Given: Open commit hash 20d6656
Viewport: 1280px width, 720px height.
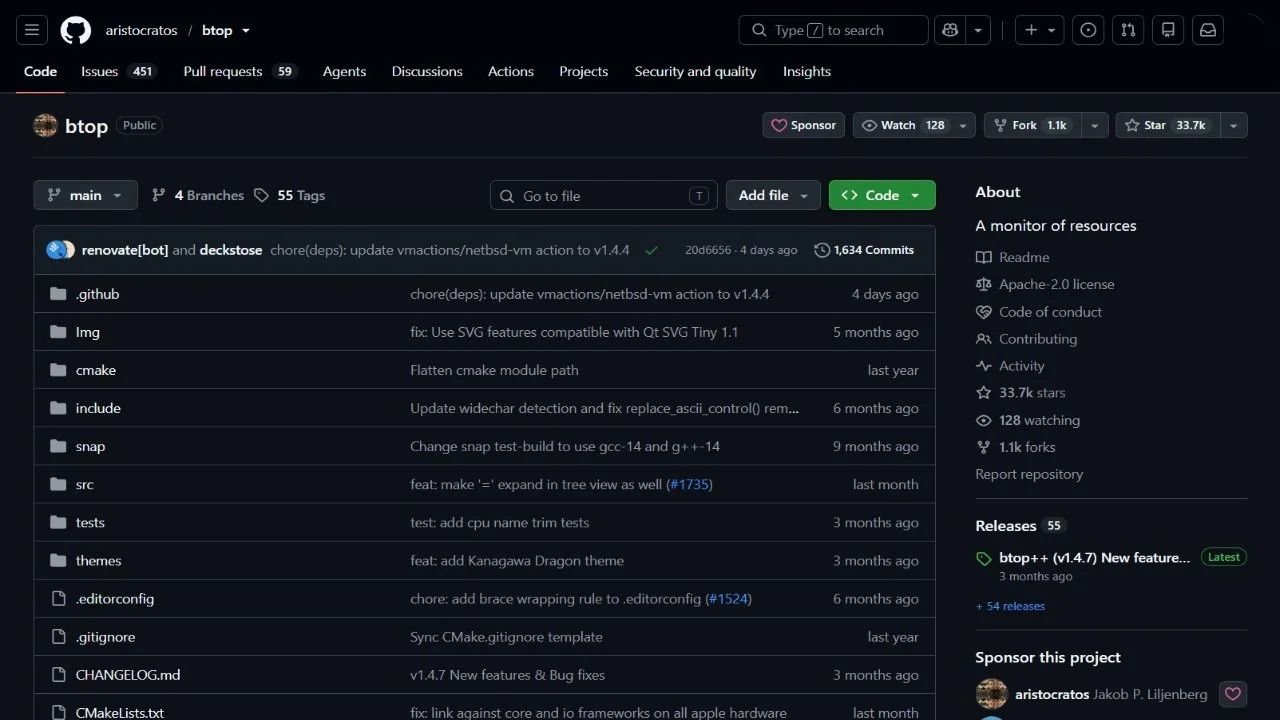Looking at the screenshot, I should pyautogui.click(x=708, y=250).
